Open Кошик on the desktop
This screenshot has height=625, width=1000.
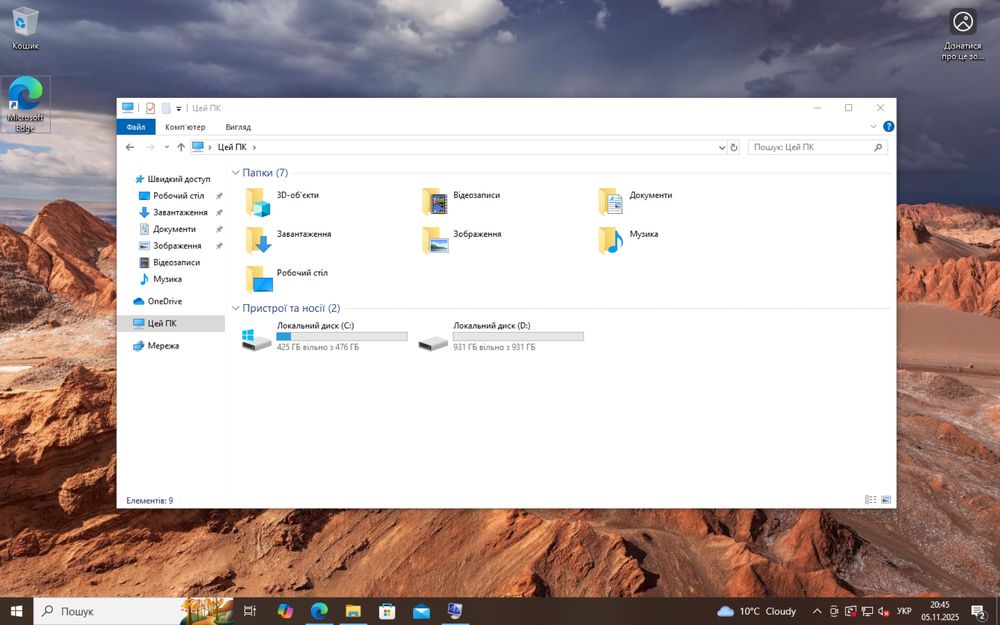[26, 29]
